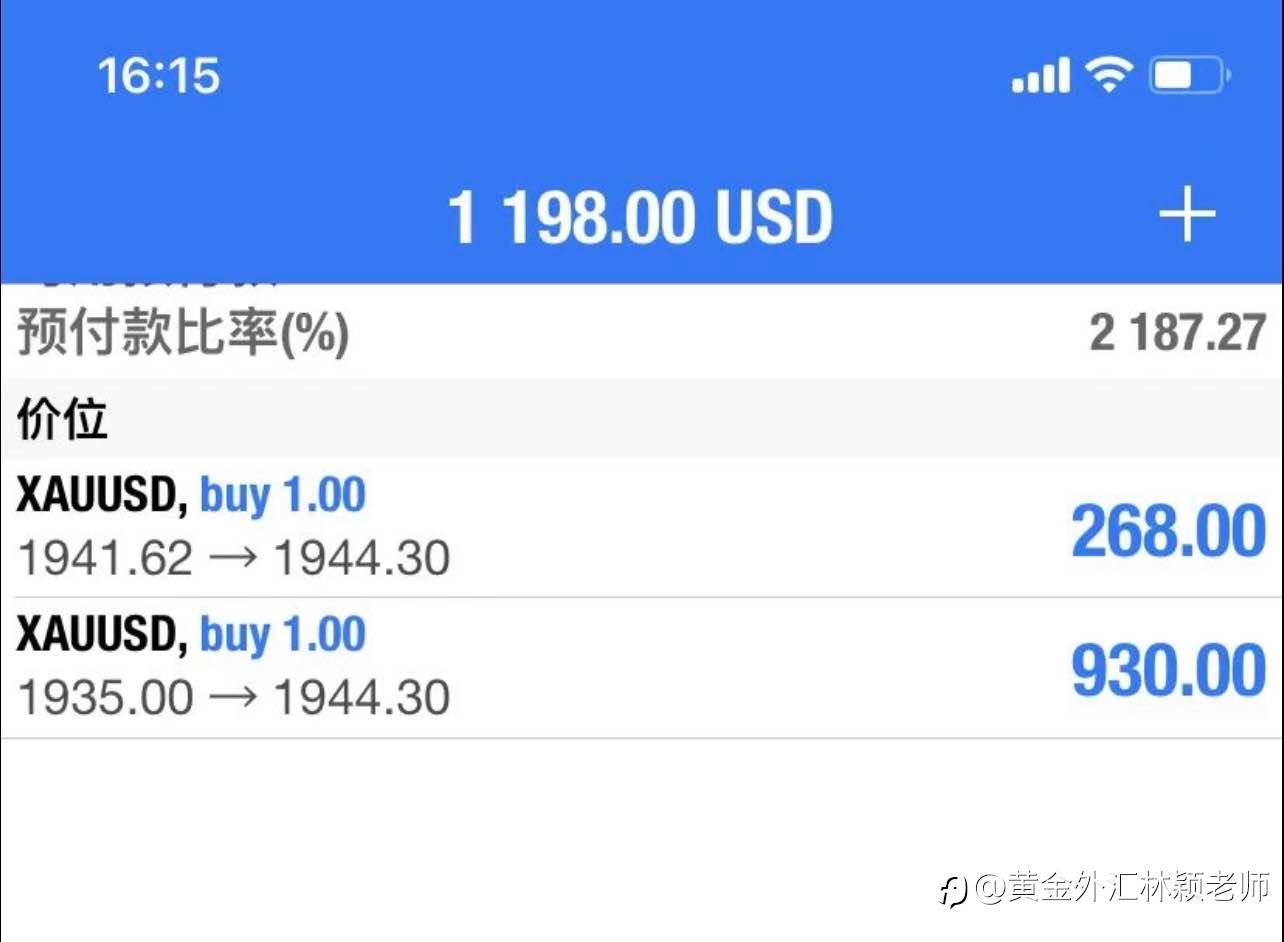The width and height of the screenshot is (1284, 942).
Task: Select the 预付款比率(%) label
Action: point(183,334)
